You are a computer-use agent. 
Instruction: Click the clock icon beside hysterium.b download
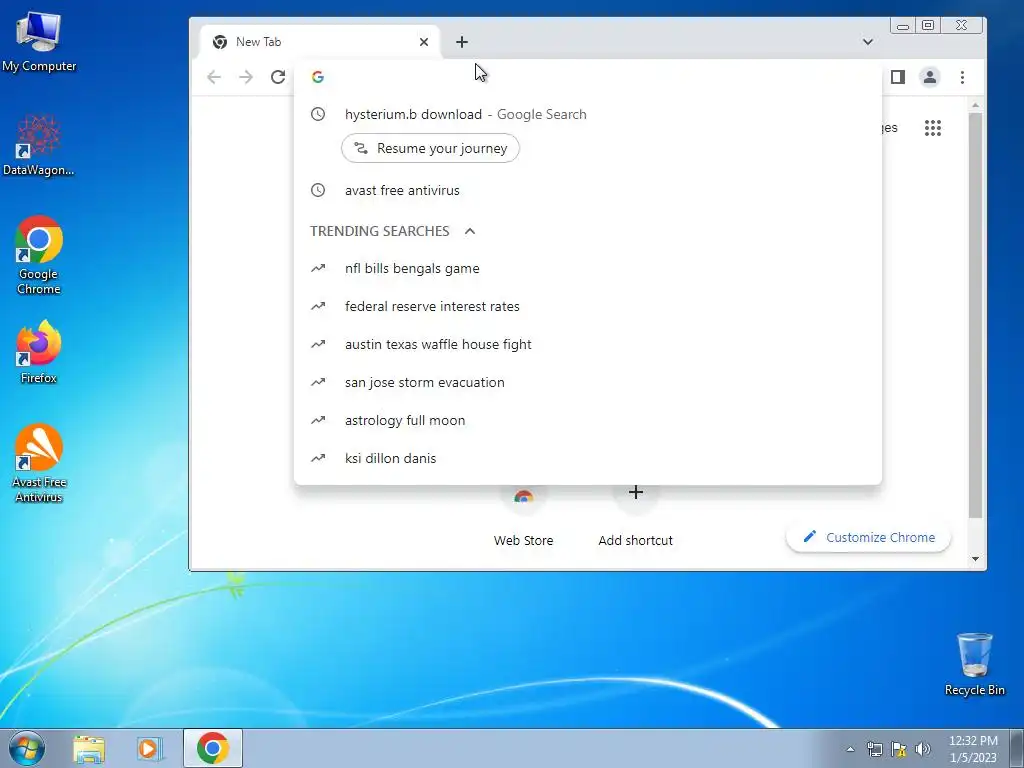coord(318,114)
